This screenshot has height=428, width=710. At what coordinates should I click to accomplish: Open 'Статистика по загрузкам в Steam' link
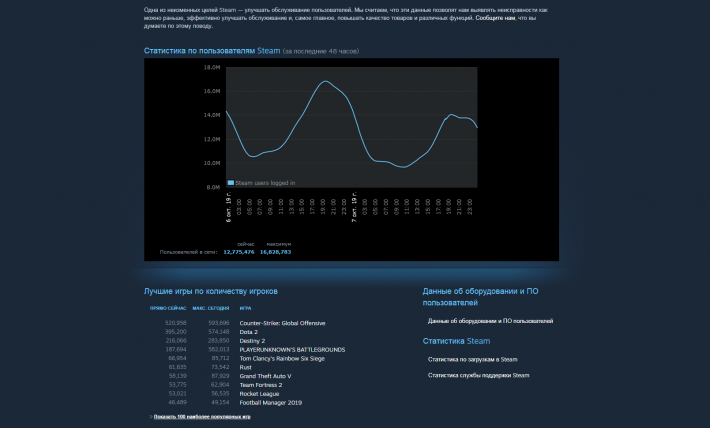[473, 359]
